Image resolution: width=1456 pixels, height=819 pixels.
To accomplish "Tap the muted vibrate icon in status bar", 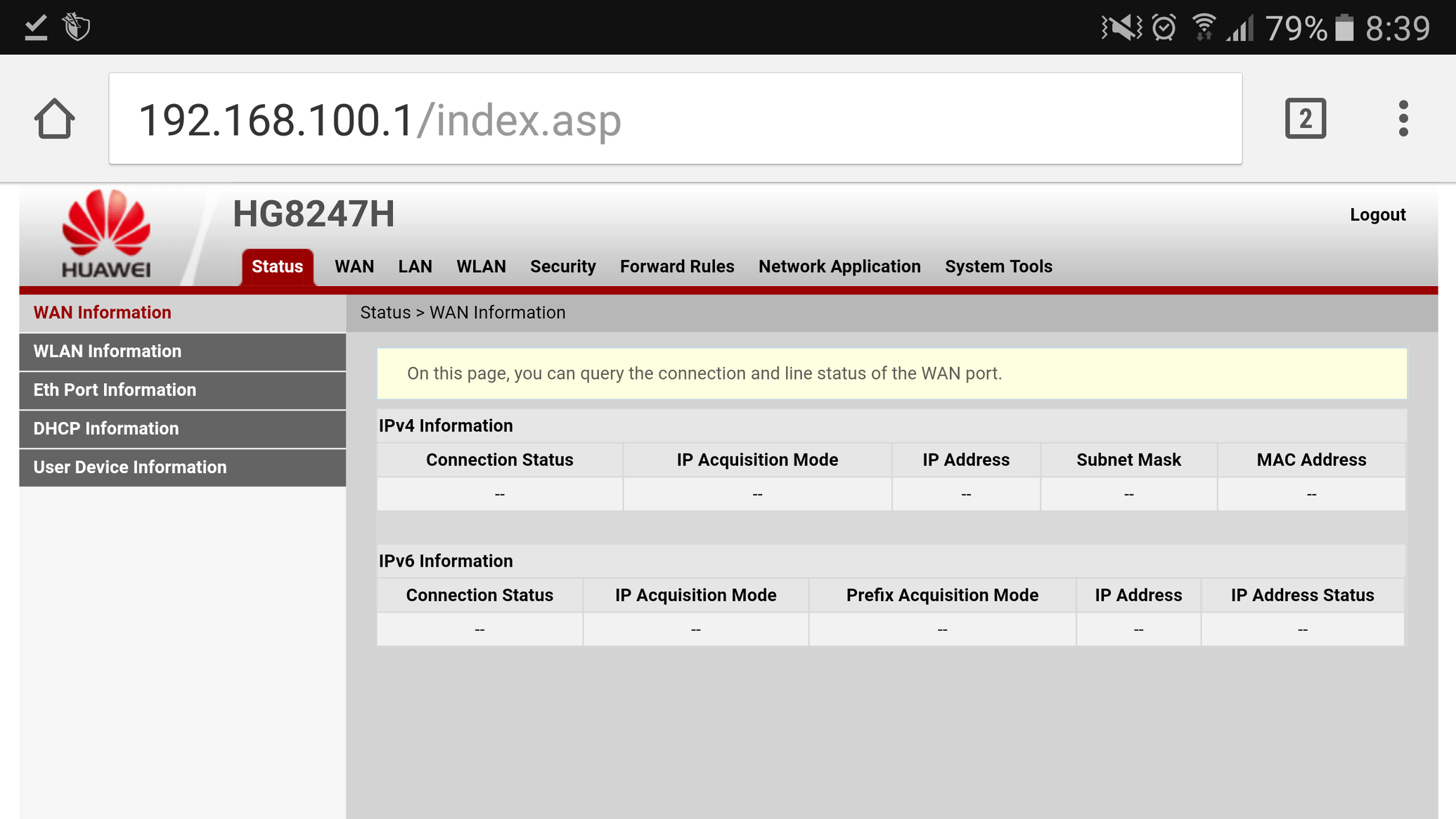I will tap(1121, 28).
